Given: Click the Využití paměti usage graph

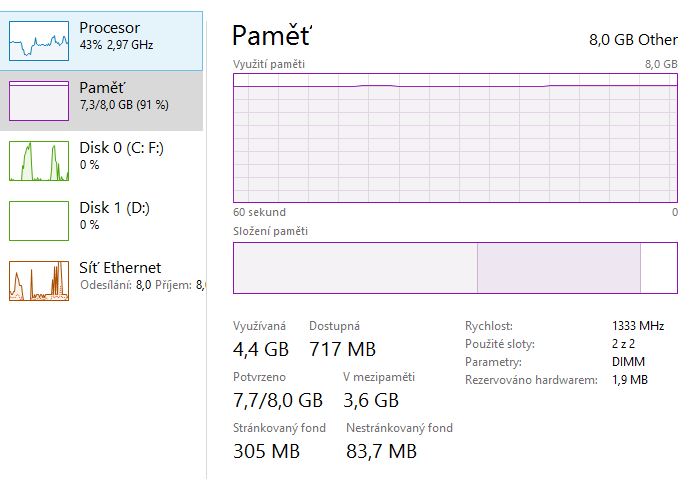Looking at the screenshot, I should [x=455, y=138].
